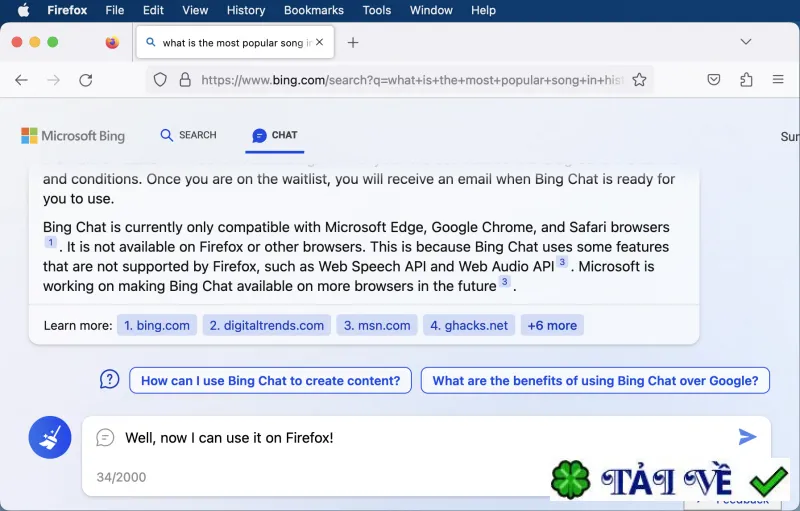Open the Tools menu
Image resolution: width=800 pixels, height=511 pixels.
377,10
